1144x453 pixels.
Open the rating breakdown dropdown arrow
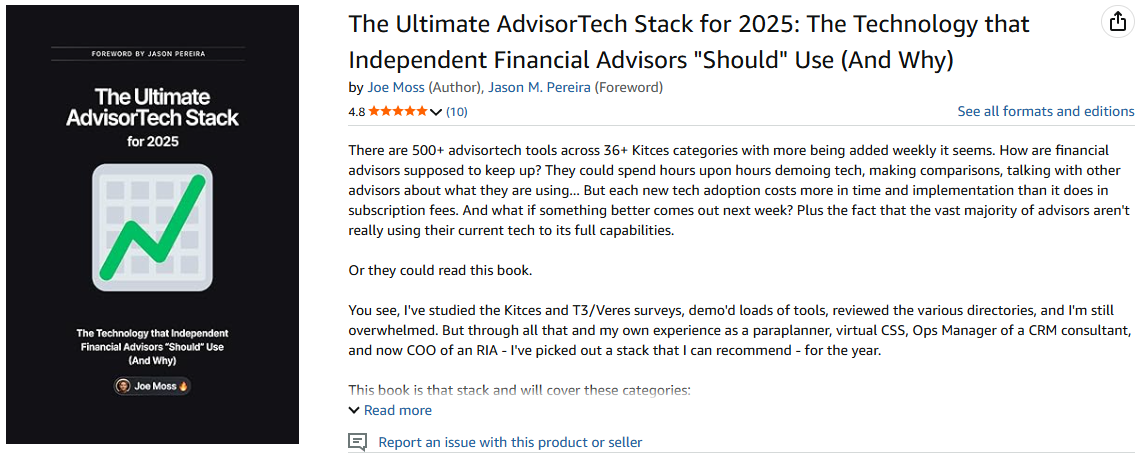point(436,112)
